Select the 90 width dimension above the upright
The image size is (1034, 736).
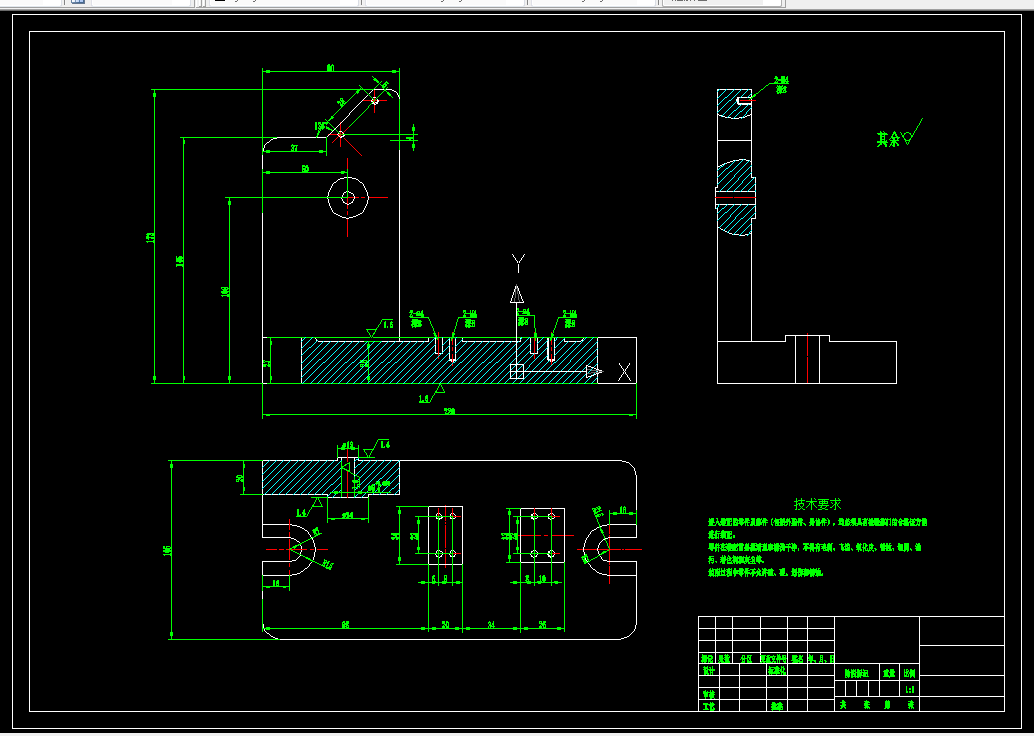(330, 68)
